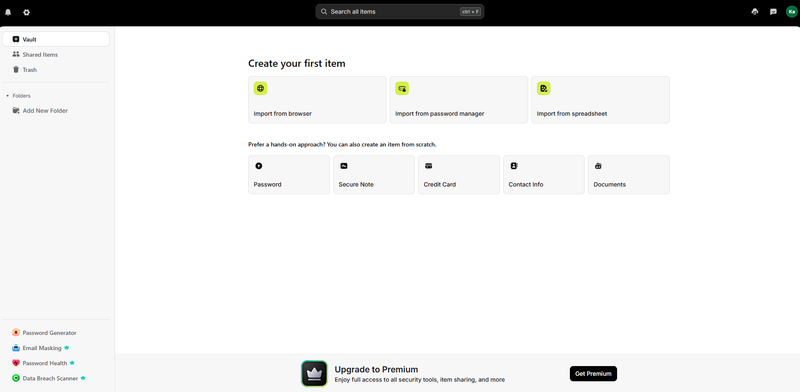Collapse the Folders section arrow
Viewport: 800px width, 392px height.
coord(7,96)
